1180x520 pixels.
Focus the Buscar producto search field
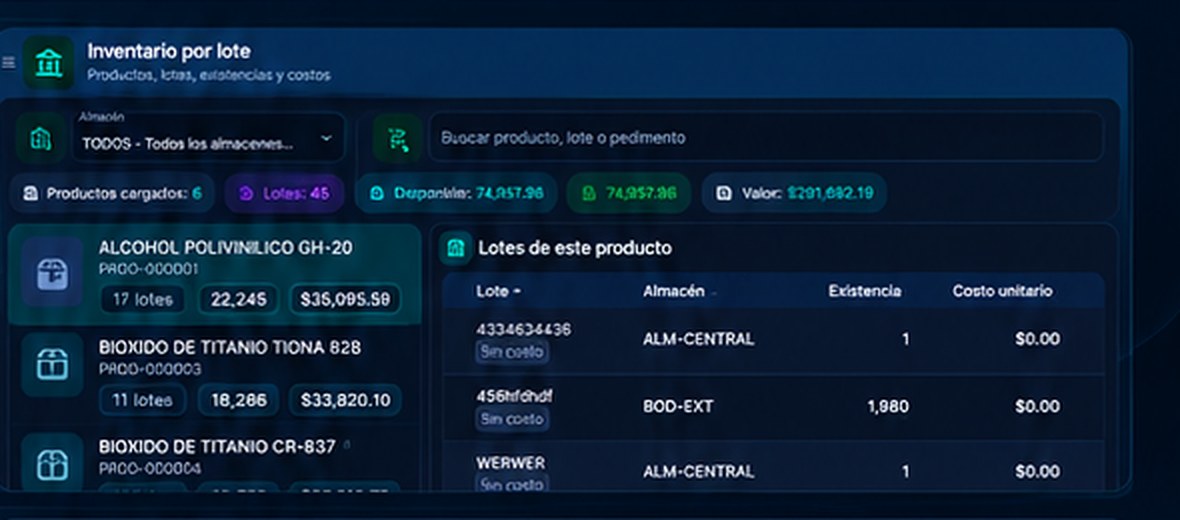(x=765, y=138)
